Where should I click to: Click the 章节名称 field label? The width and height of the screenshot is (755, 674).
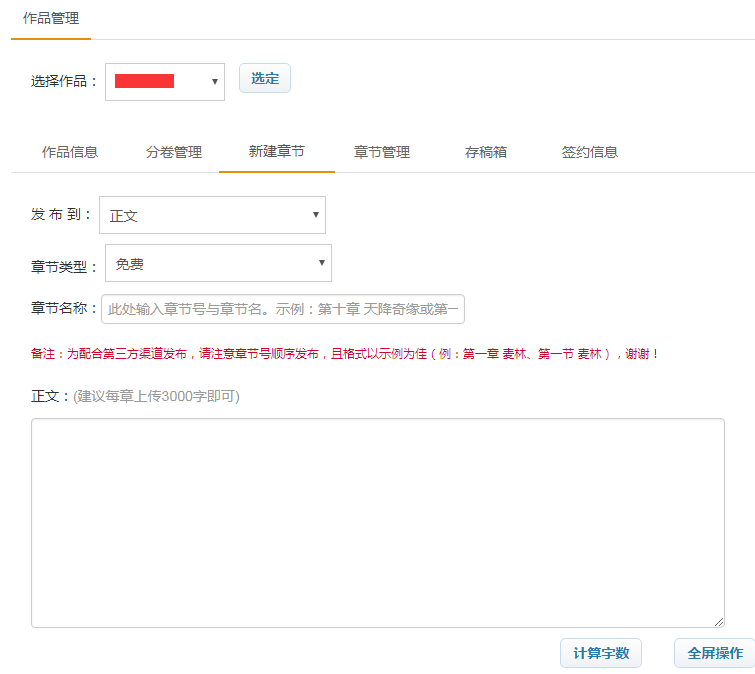tap(64, 309)
